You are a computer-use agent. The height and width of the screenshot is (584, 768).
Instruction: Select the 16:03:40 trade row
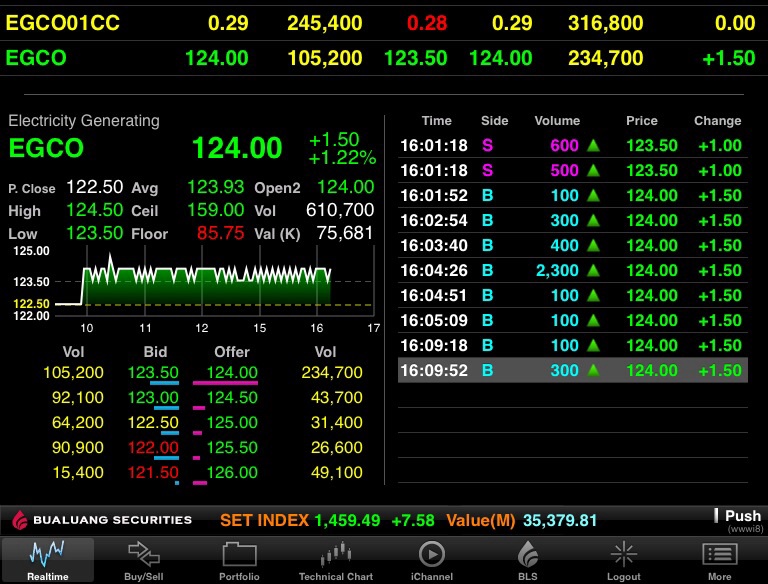[573, 245]
